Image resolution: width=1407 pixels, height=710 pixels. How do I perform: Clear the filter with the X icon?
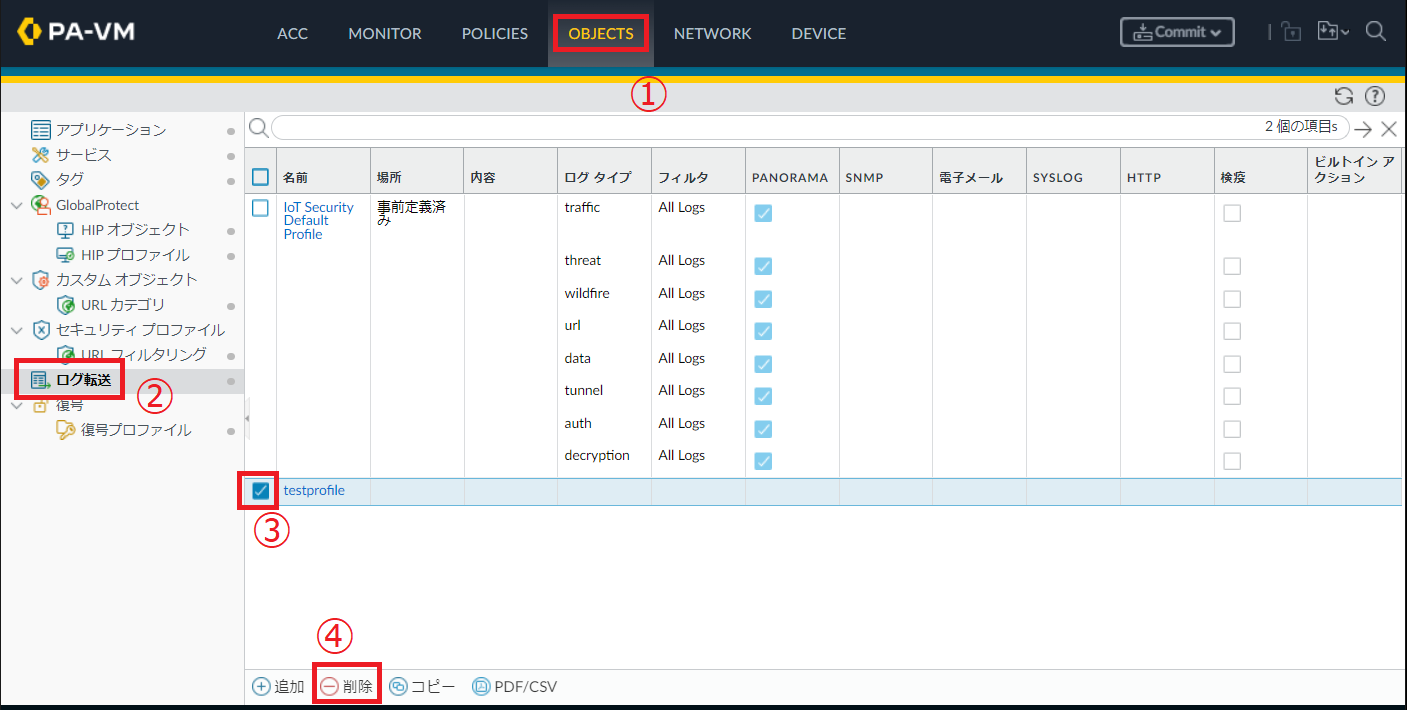(1388, 128)
